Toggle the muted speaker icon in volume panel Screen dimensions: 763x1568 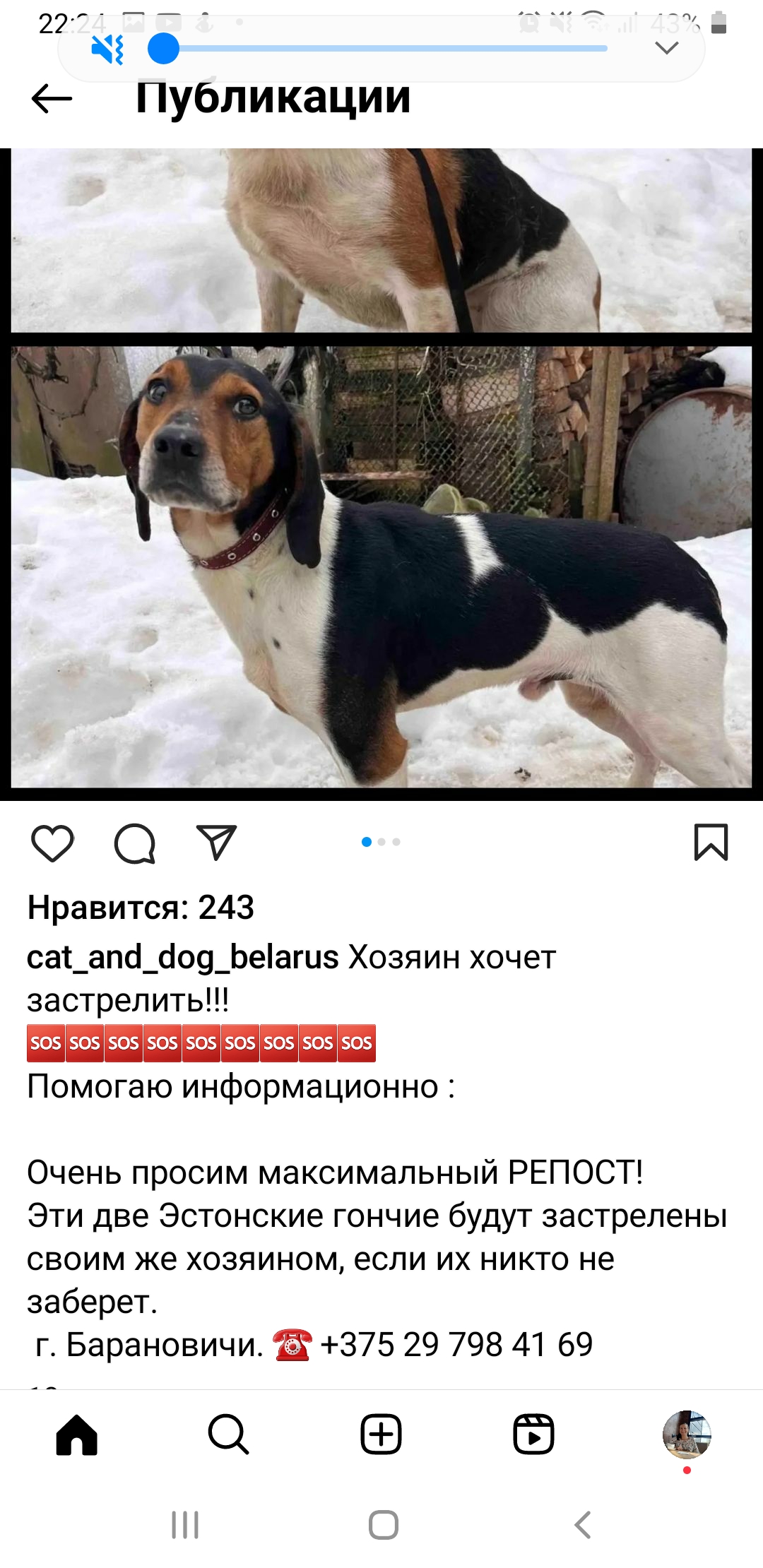point(107,49)
